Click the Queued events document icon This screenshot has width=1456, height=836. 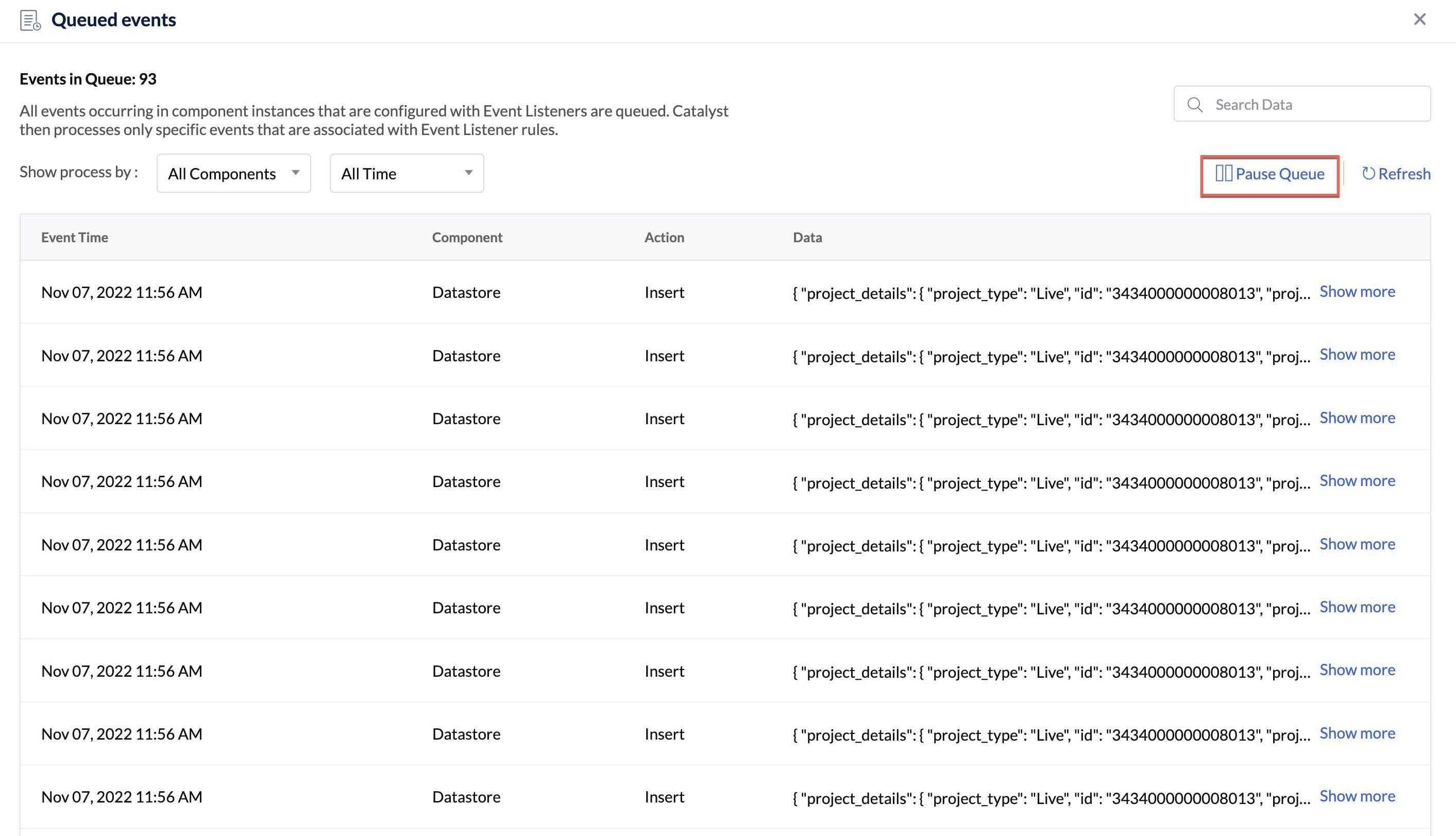30,20
